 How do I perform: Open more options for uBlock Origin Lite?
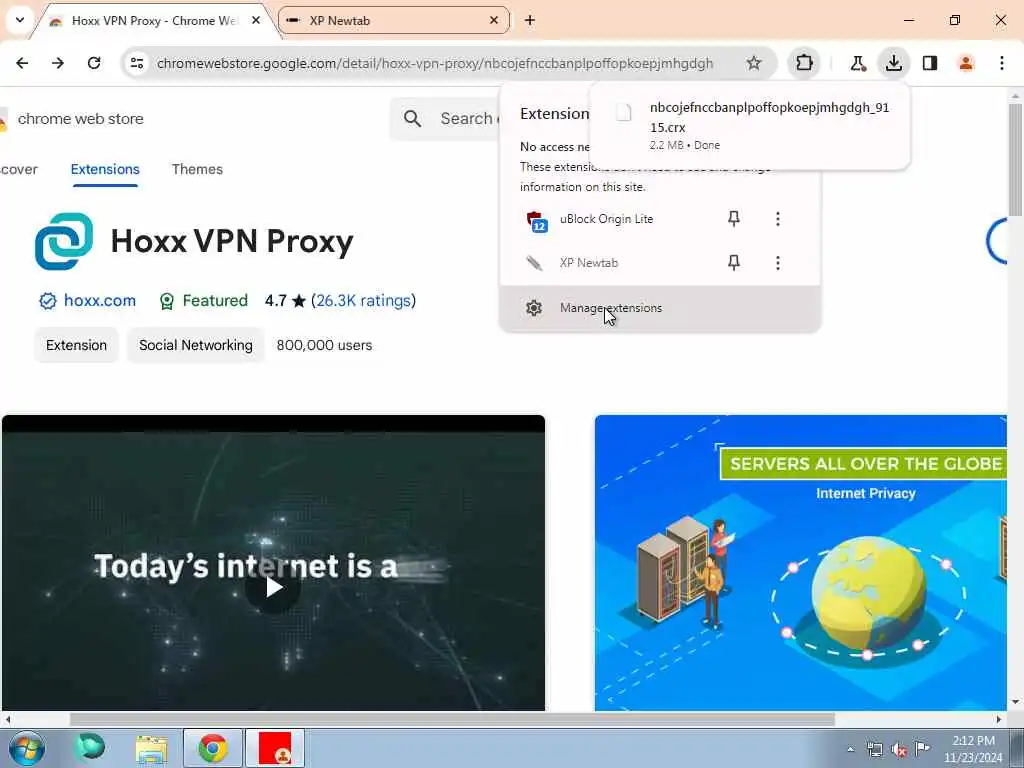778,219
